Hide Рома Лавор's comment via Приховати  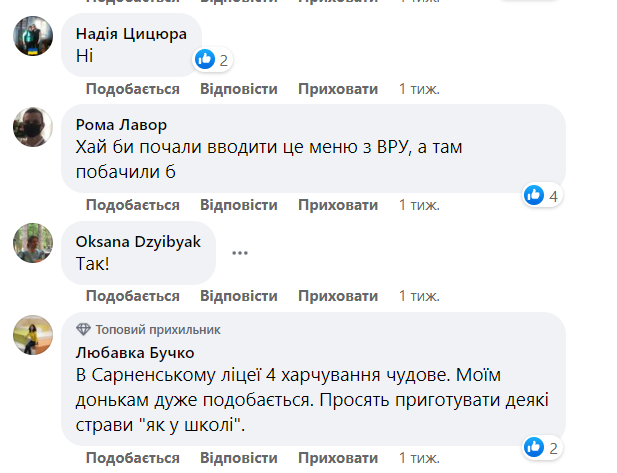click(x=338, y=205)
